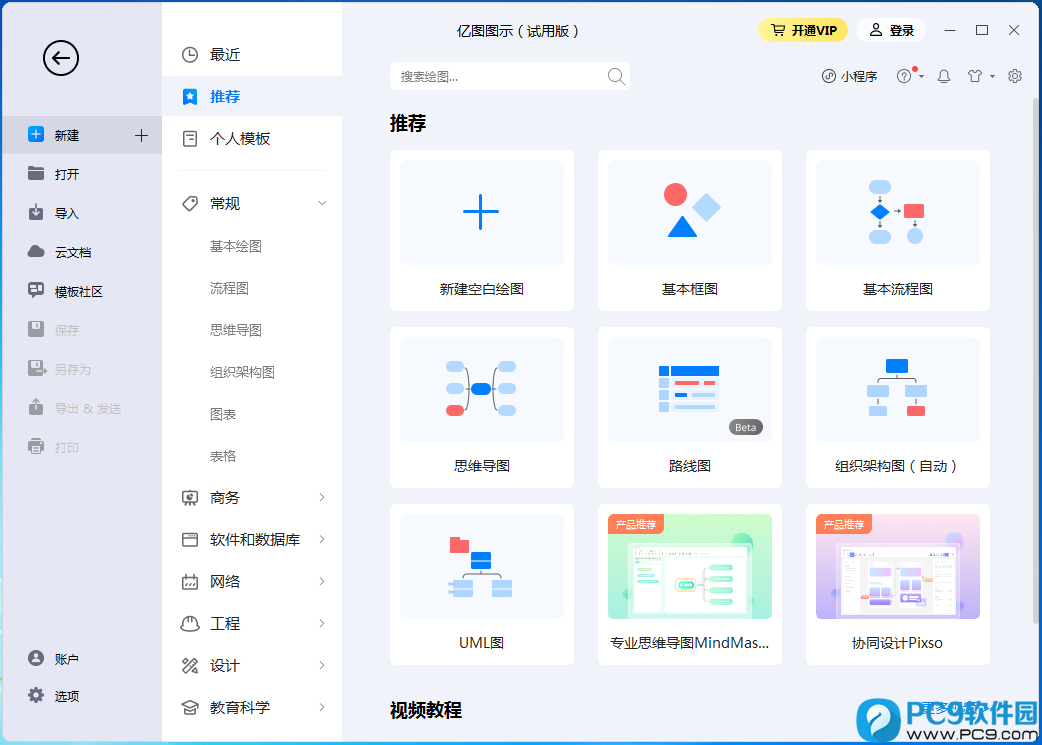
Task: Choose the 路线图 Beta template
Action: 690,407
